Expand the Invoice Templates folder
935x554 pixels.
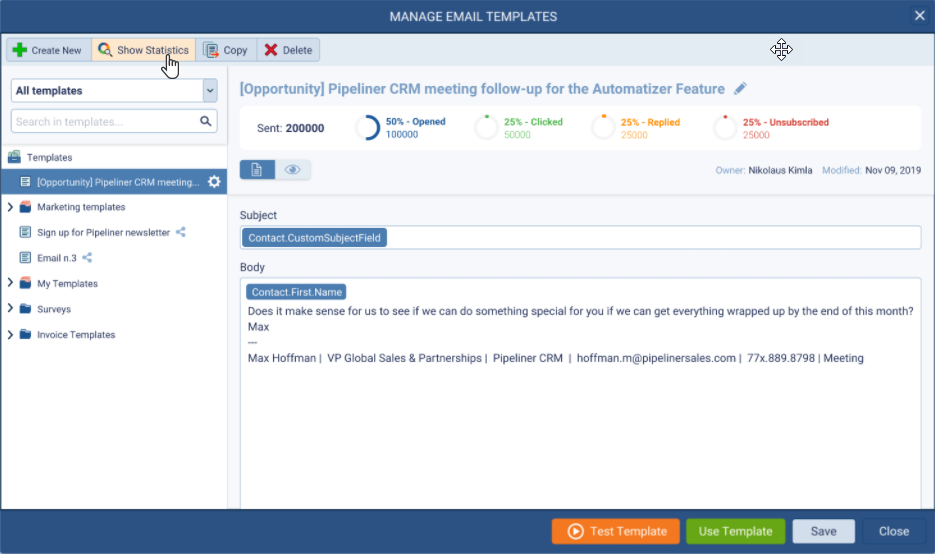pos(11,335)
